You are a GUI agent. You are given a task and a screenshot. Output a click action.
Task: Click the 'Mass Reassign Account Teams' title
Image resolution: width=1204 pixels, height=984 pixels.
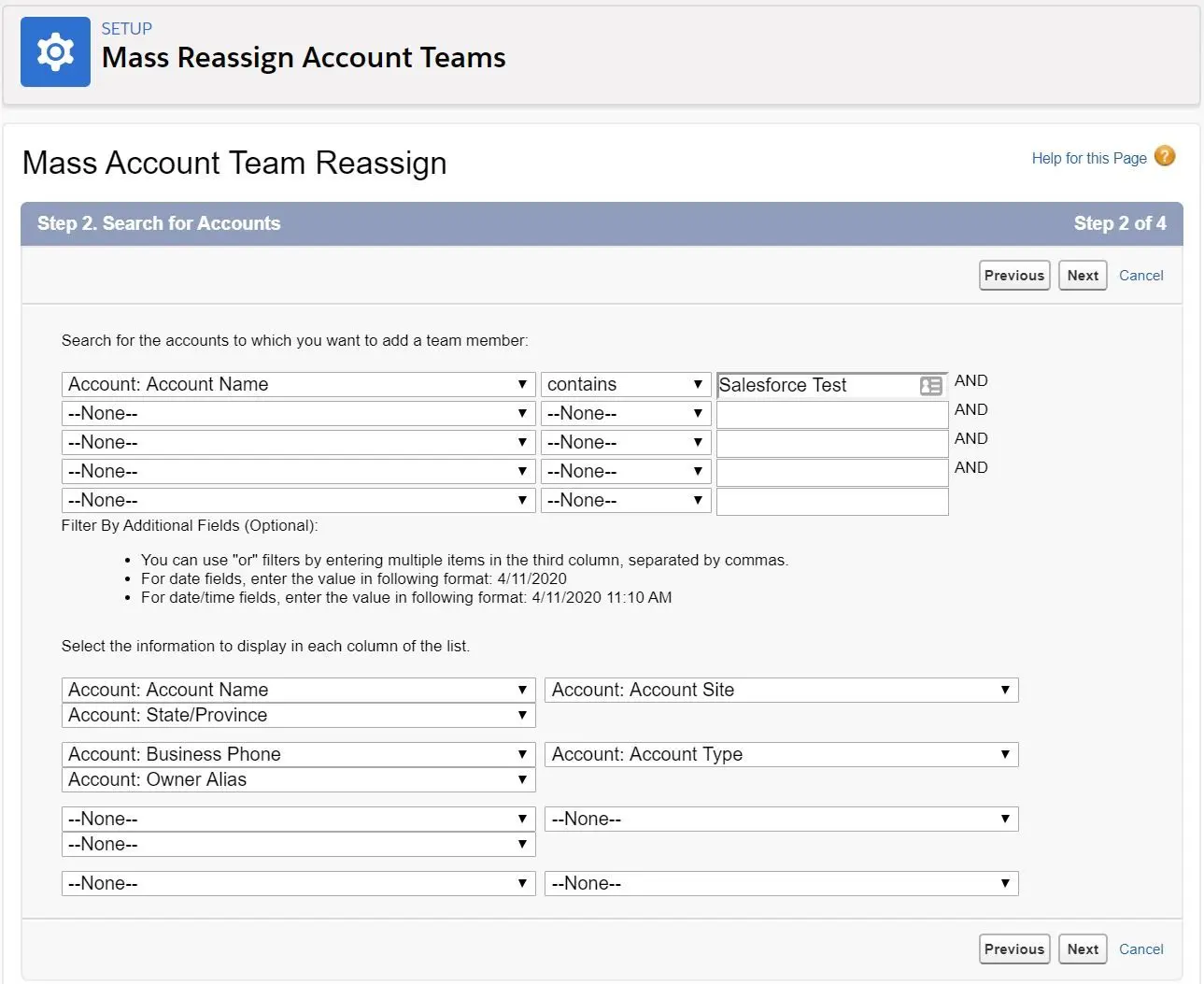pyautogui.click(x=304, y=58)
